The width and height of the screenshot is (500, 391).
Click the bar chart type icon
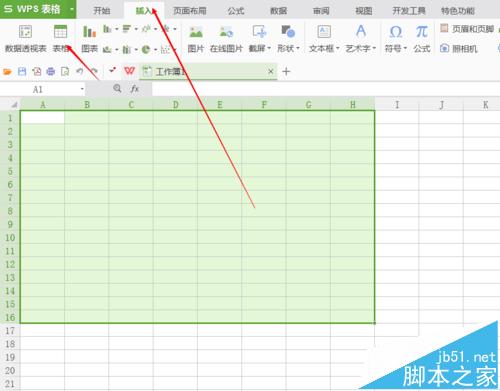pyautogui.click(x=127, y=29)
